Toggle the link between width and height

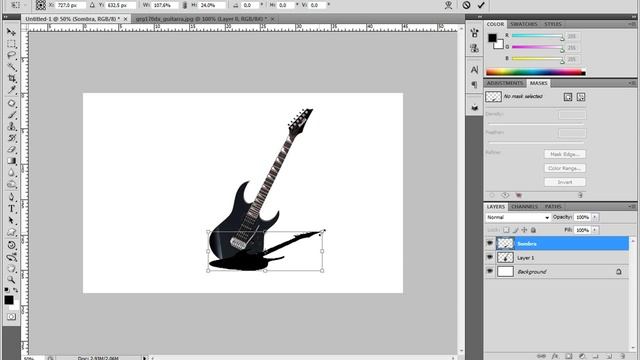[184, 5]
